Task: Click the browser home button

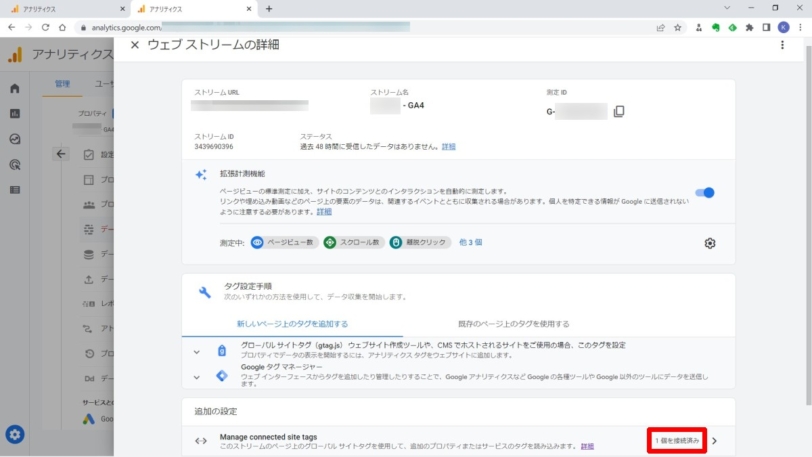Action: [x=63, y=27]
